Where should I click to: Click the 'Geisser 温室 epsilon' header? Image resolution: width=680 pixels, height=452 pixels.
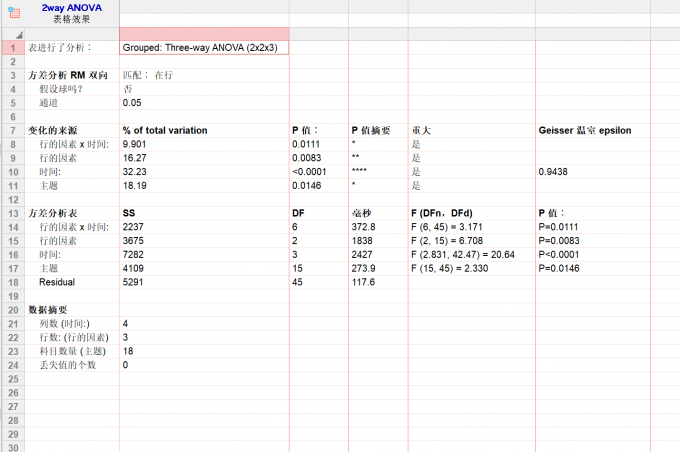(585, 131)
